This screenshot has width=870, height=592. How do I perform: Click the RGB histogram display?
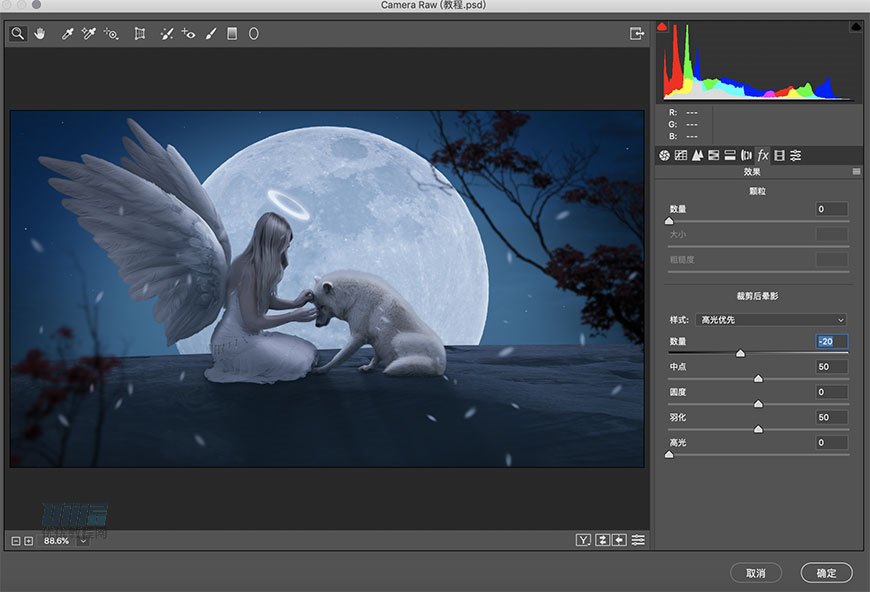tap(758, 61)
